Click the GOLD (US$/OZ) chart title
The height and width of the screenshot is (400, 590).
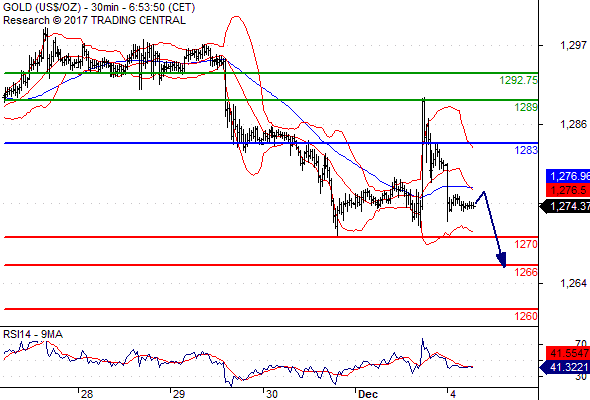click(x=42, y=7)
